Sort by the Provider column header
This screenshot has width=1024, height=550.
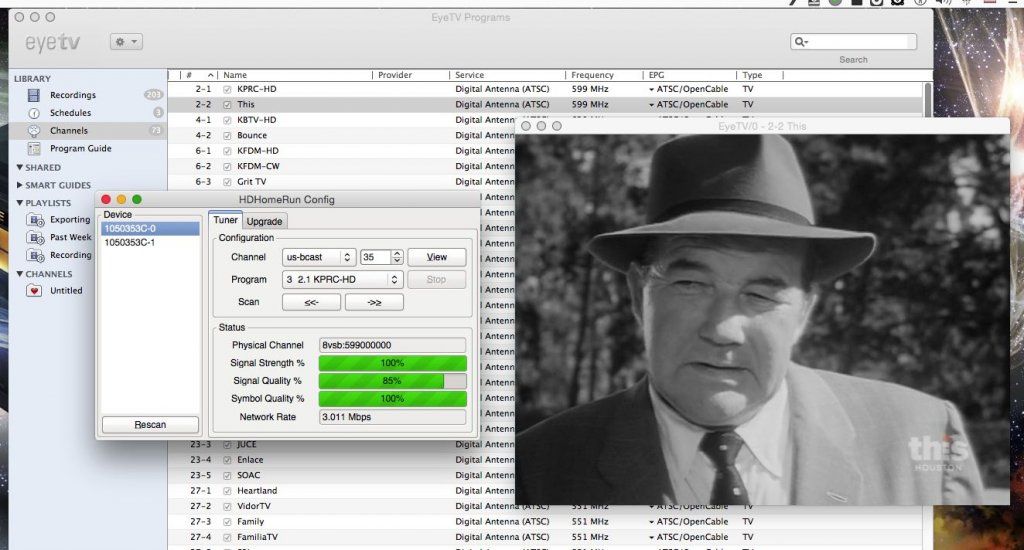pos(411,75)
